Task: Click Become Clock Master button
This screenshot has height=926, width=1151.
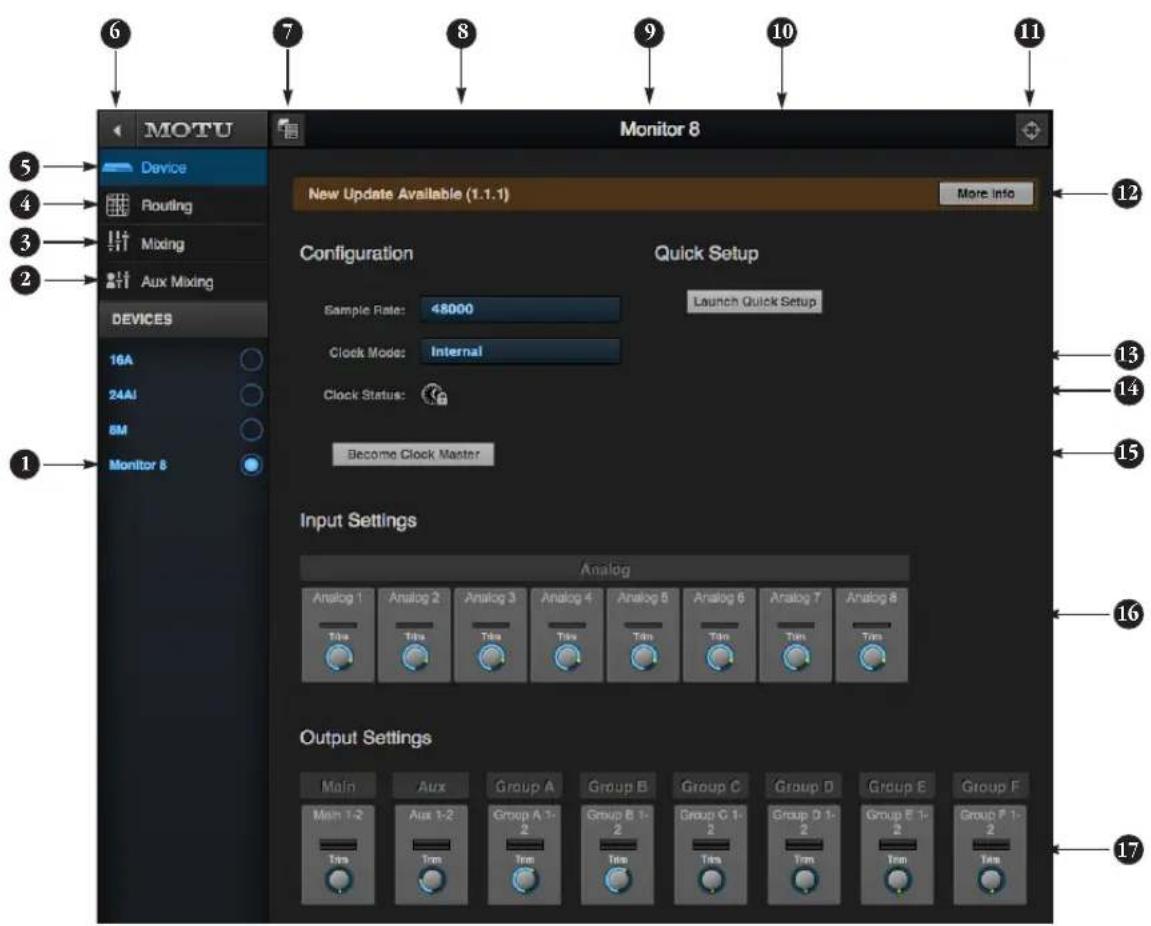Action: [413, 455]
